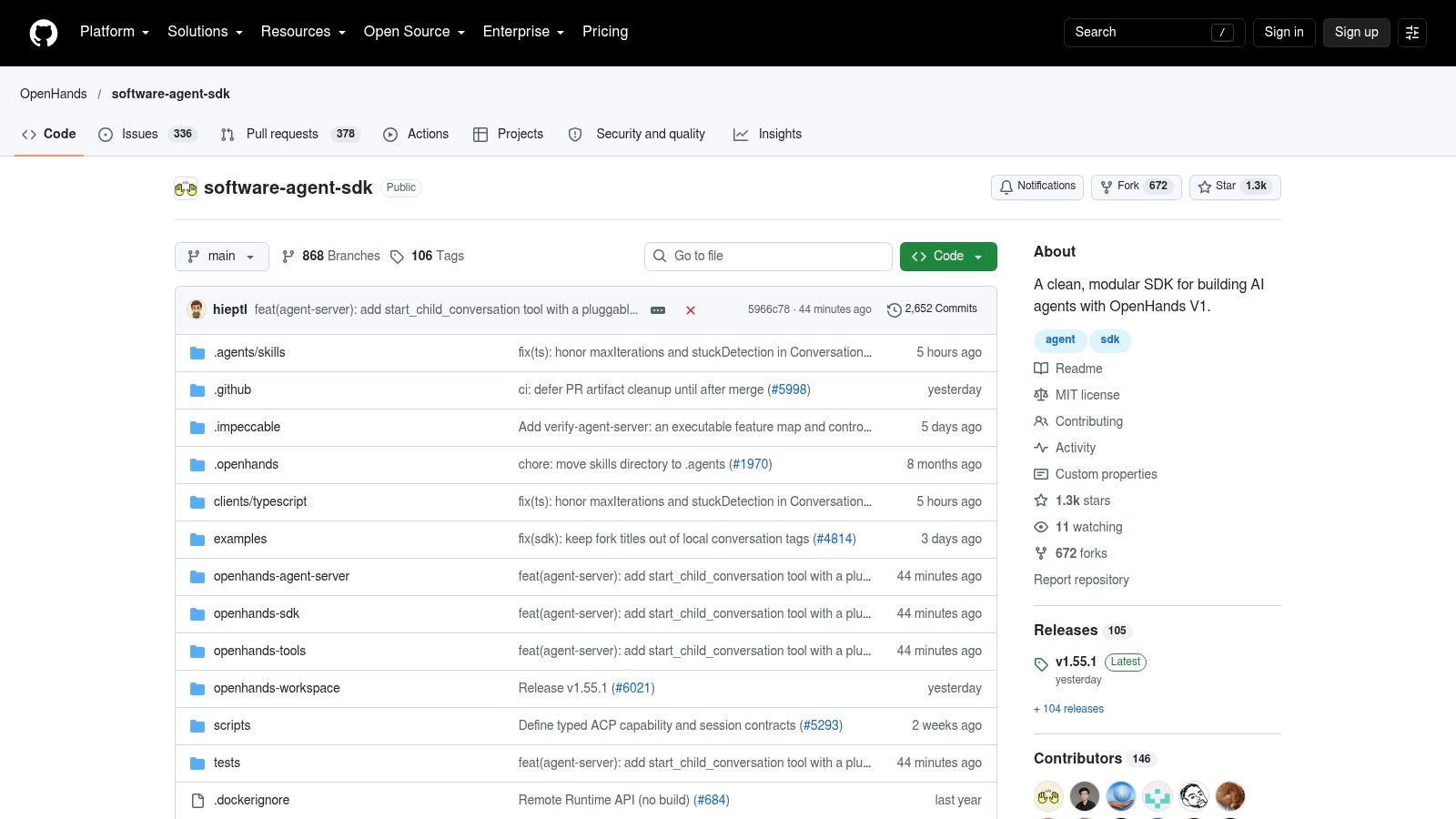Open the #6021 release PR link
This screenshot has width=1456, height=819.
pyautogui.click(x=633, y=688)
